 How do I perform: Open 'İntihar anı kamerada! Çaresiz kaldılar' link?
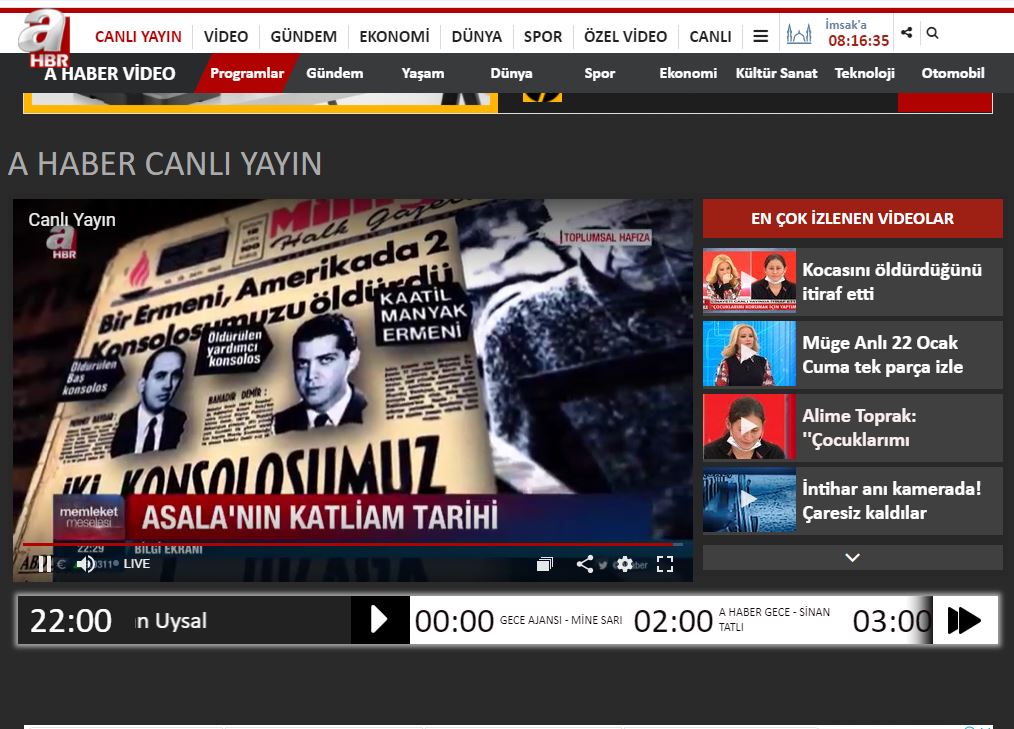(892, 501)
